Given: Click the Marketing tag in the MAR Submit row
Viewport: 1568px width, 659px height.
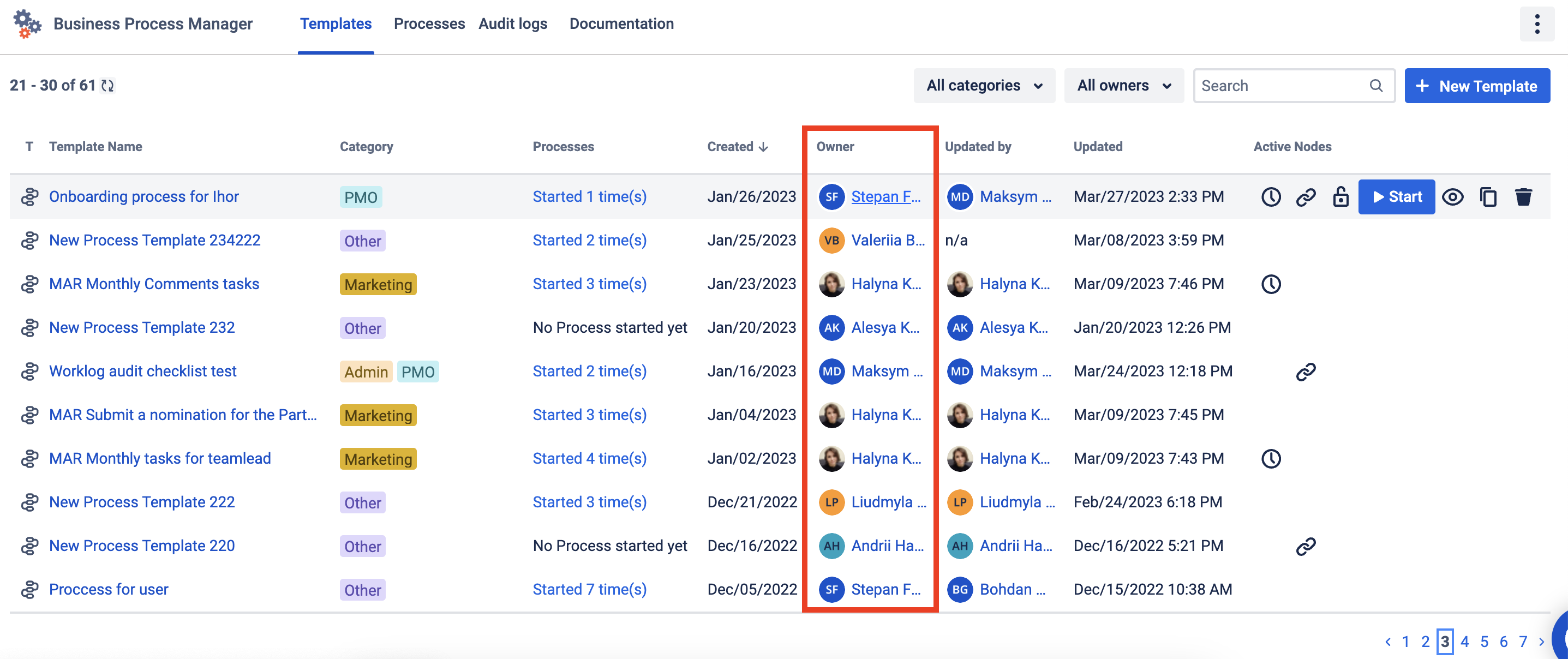Looking at the screenshot, I should pos(378,415).
